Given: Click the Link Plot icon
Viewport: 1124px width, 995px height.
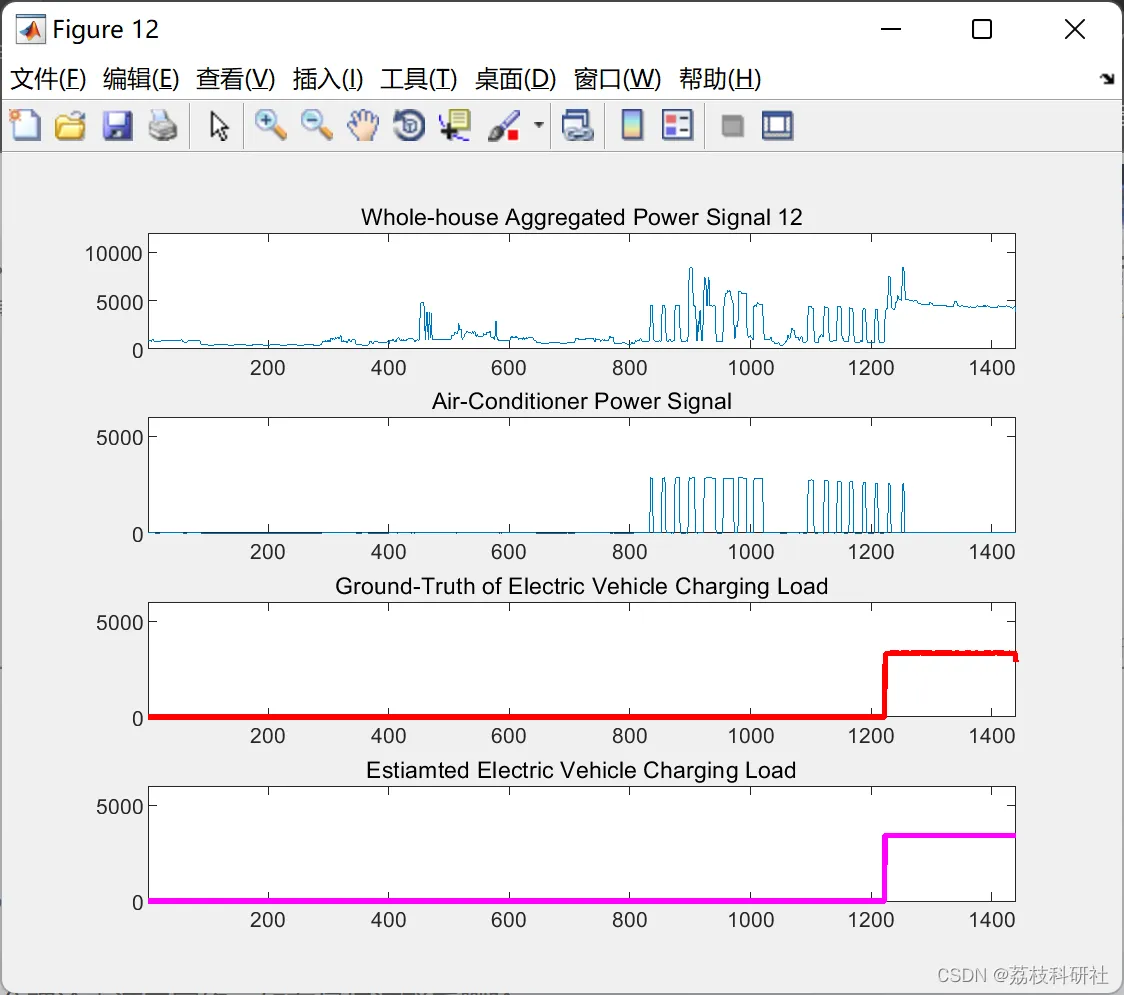Looking at the screenshot, I should tap(578, 125).
